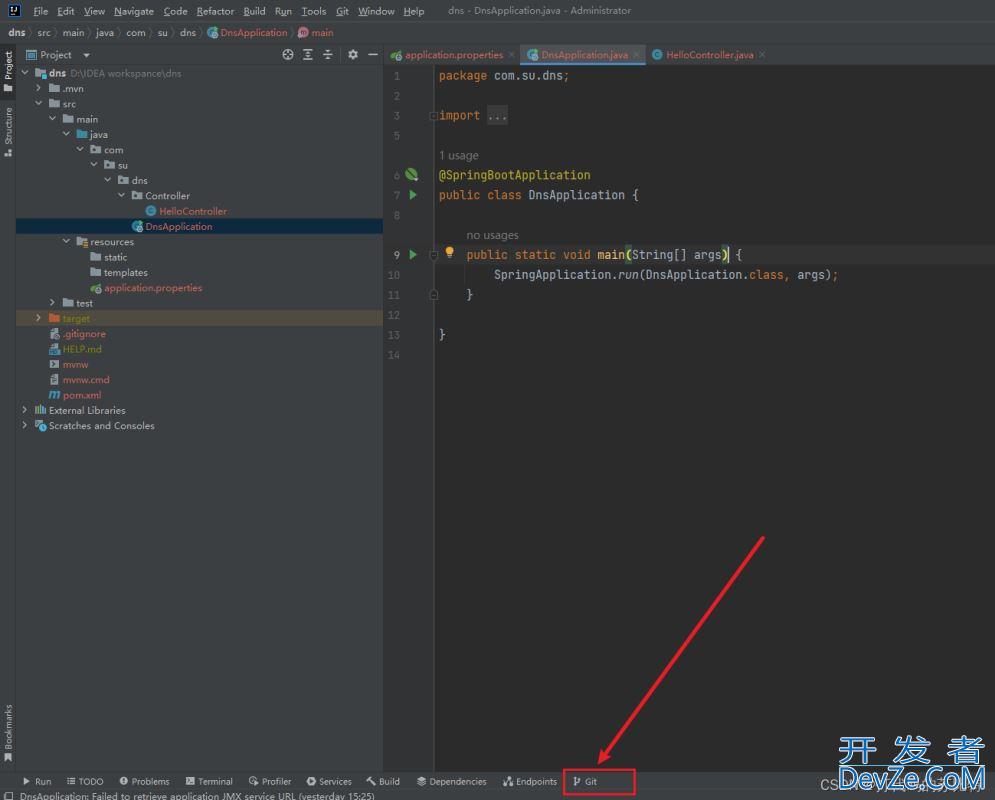995x800 pixels.
Task: Select pom.xml in project tree
Action: [x=81, y=395]
